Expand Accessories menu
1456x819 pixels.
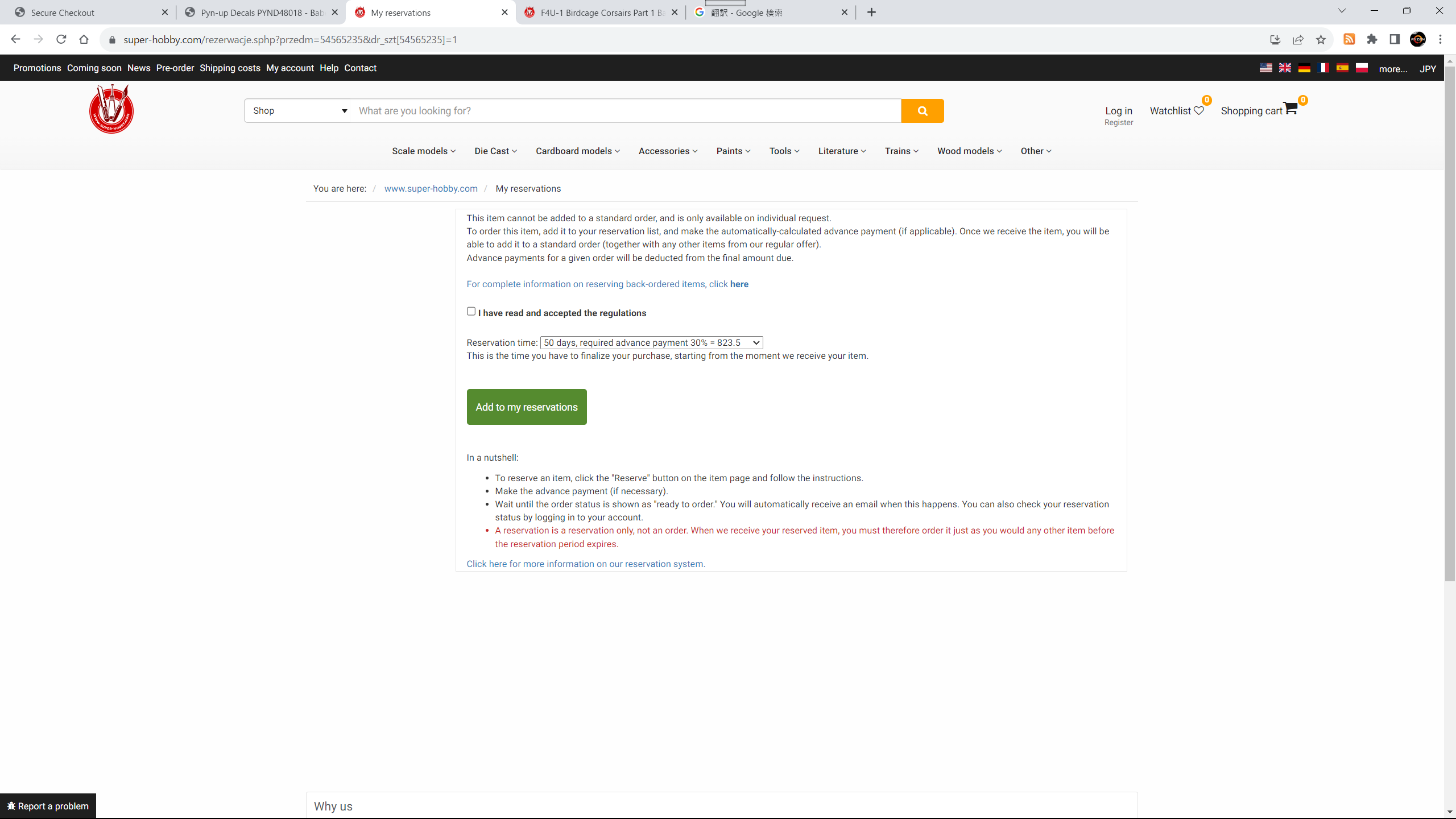(668, 151)
